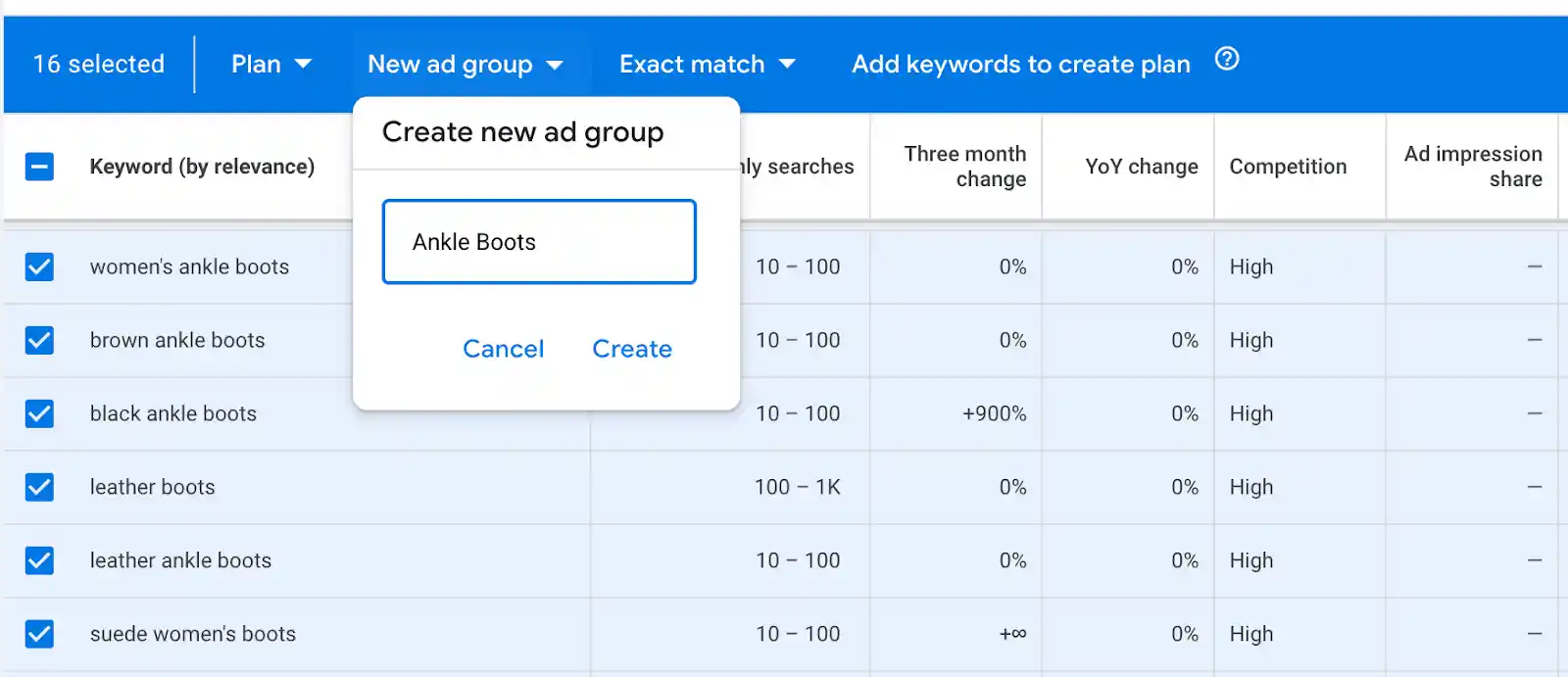Uncheck the leather ankle boots checkbox
1568x677 pixels.
pyautogui.click(x=39, y=560)
